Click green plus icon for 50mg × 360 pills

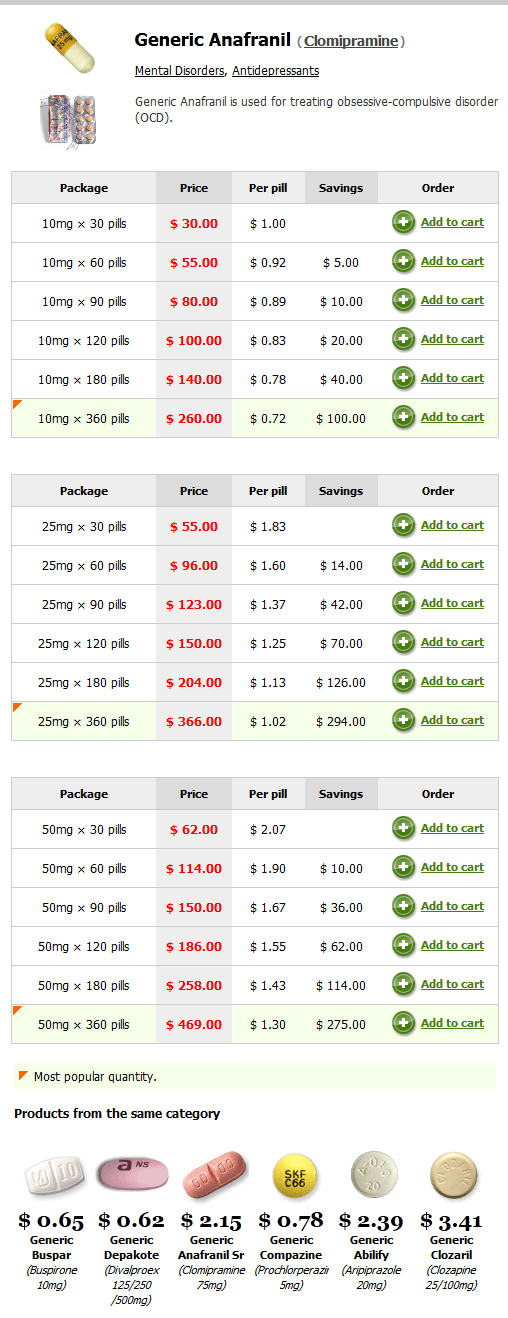coord(404,1024)
